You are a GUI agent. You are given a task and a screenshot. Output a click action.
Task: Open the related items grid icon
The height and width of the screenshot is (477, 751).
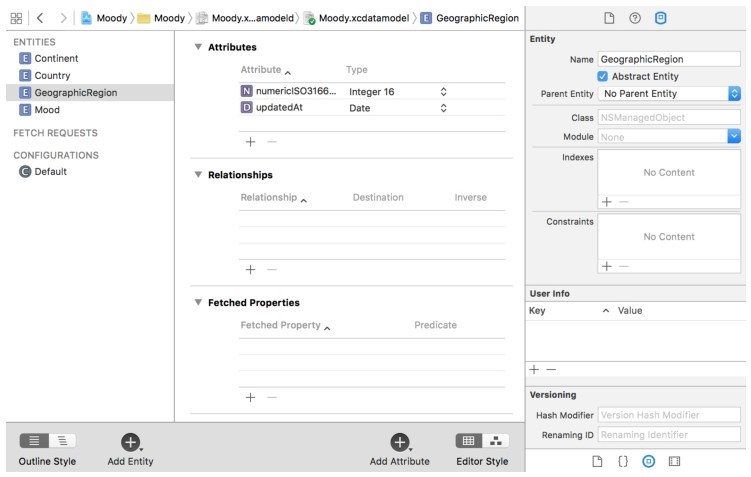[16, 18]
